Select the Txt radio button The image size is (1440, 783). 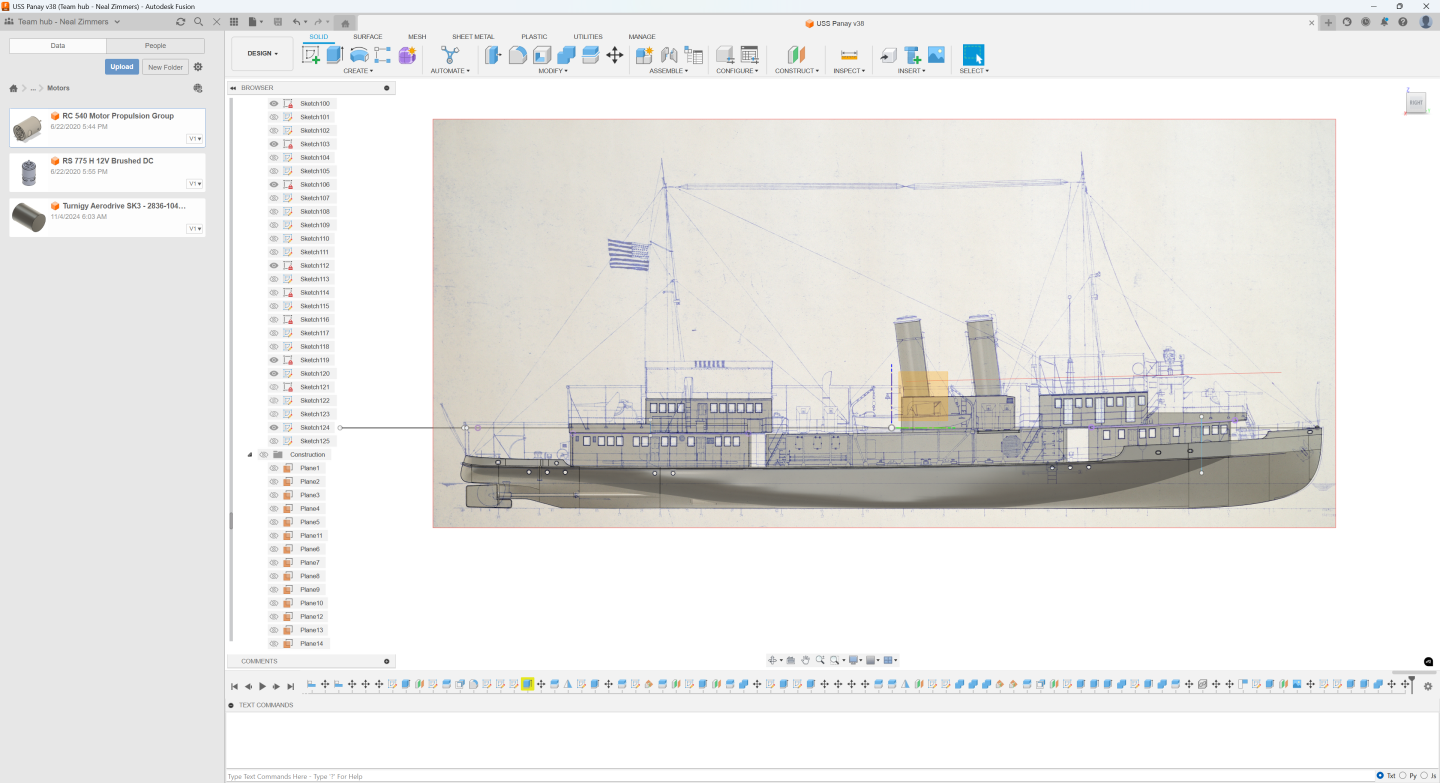point(1381,775)
